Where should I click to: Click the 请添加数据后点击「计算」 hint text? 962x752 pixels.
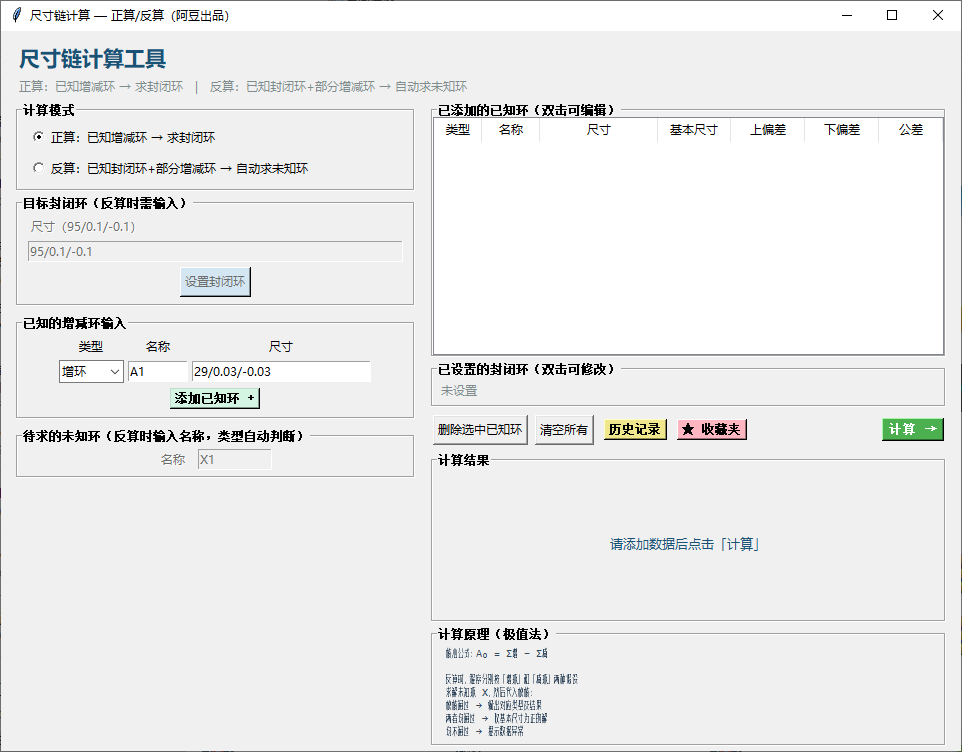click(685, 544)
